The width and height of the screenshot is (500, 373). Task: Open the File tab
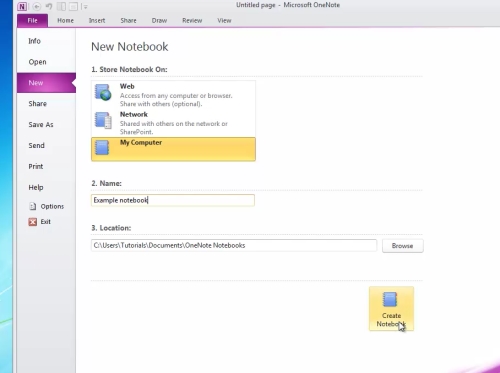click(32, 20)
